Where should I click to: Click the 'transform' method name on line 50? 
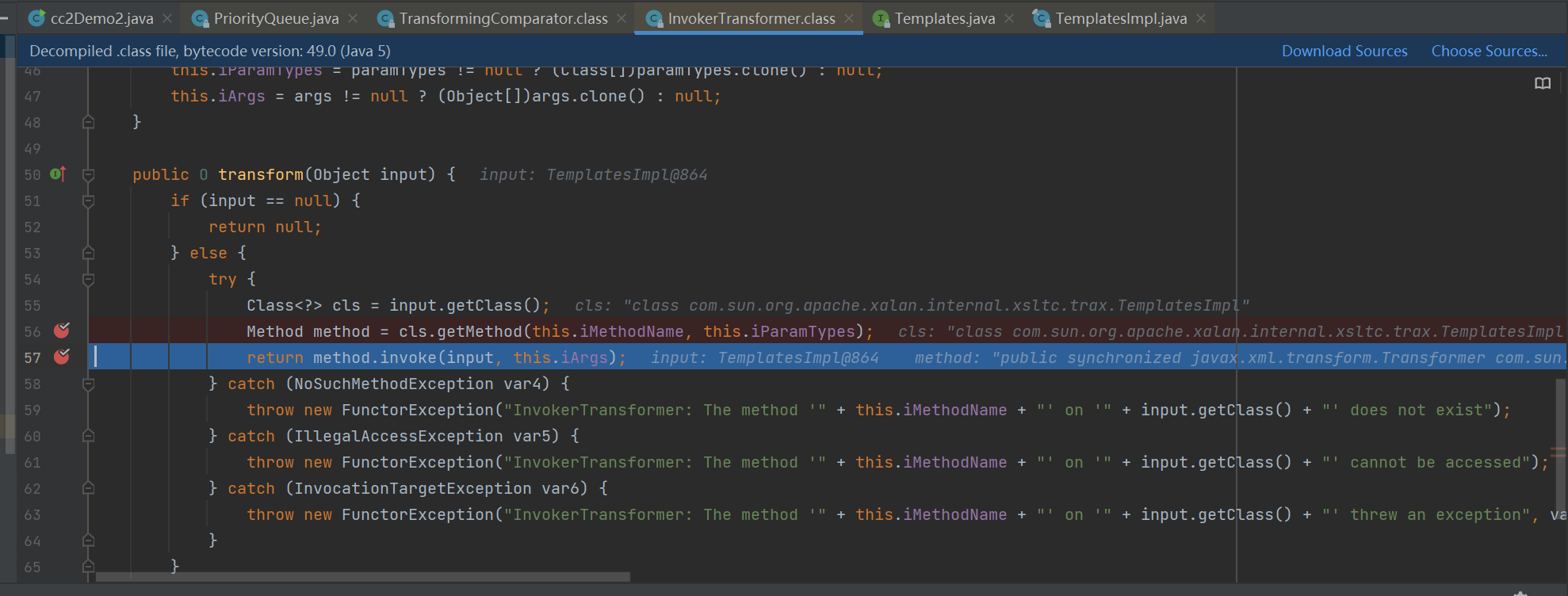261,174
